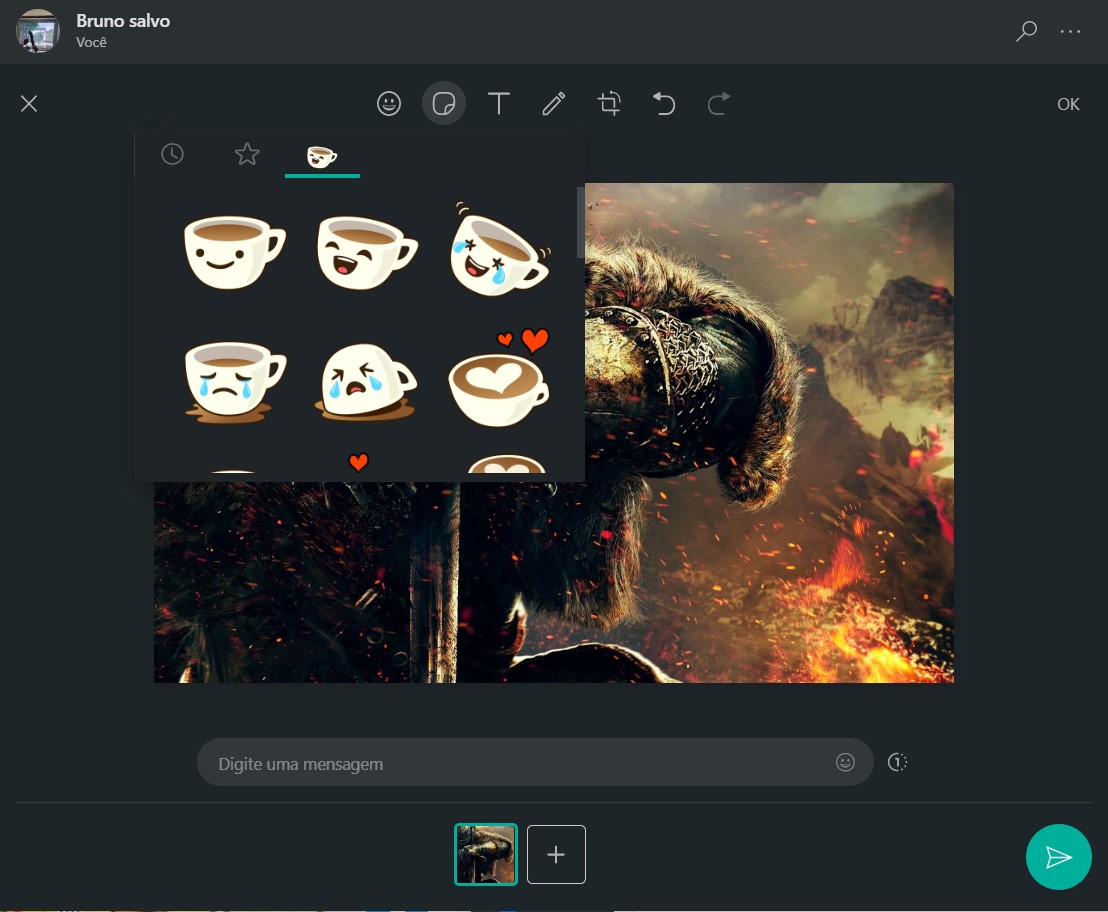The height and width of the screenshot is (912, 1108).
Task: Undo the last edit
Action: 664,104
